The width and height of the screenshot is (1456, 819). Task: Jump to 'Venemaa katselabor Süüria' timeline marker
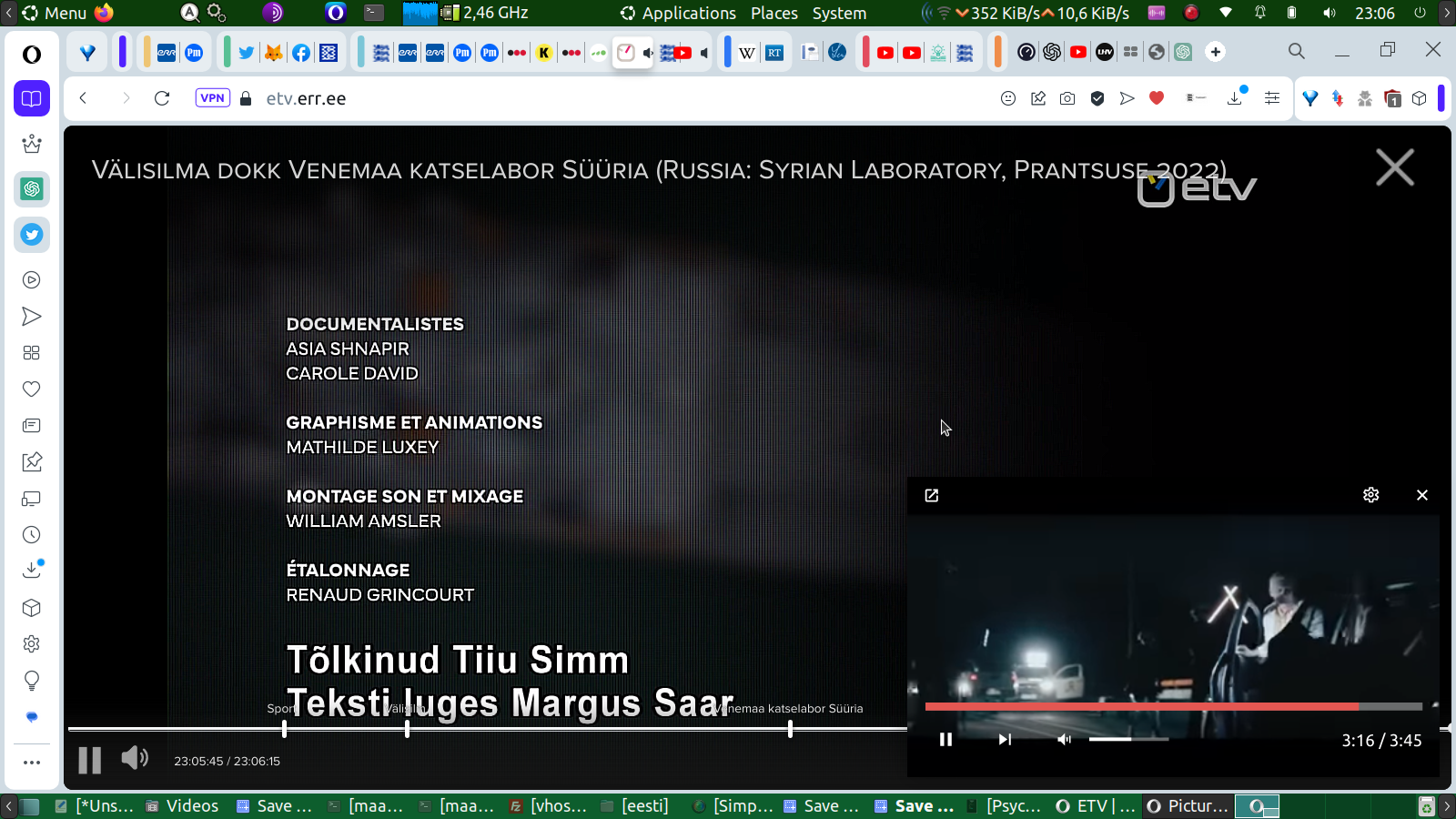point(790,729)
